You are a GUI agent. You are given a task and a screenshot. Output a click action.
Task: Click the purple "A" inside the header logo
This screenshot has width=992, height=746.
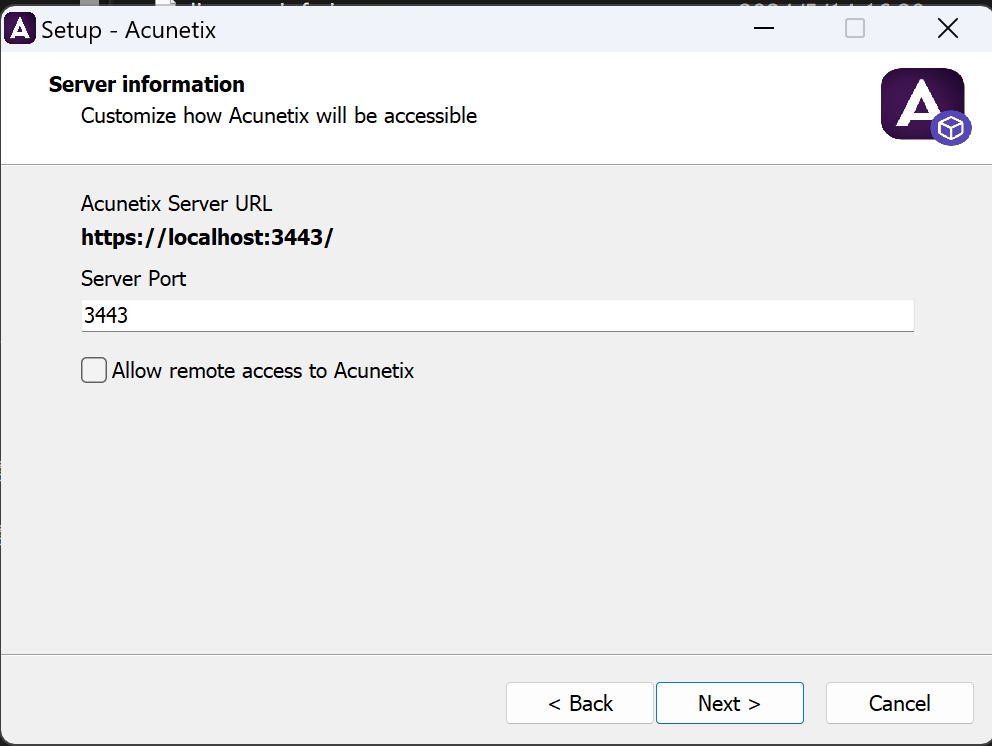coord(917,99)
